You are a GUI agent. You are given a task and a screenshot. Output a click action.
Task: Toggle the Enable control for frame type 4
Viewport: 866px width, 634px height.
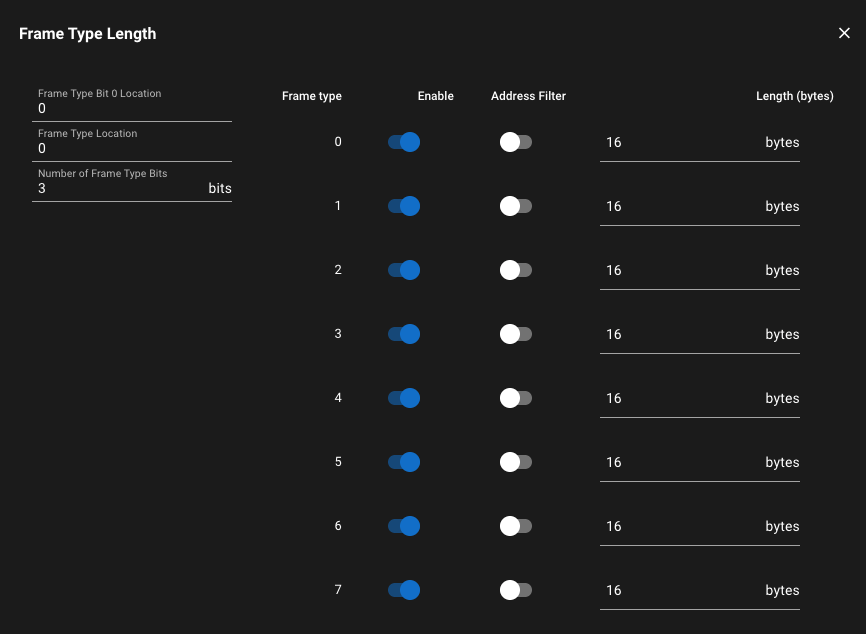click(403, 398)
